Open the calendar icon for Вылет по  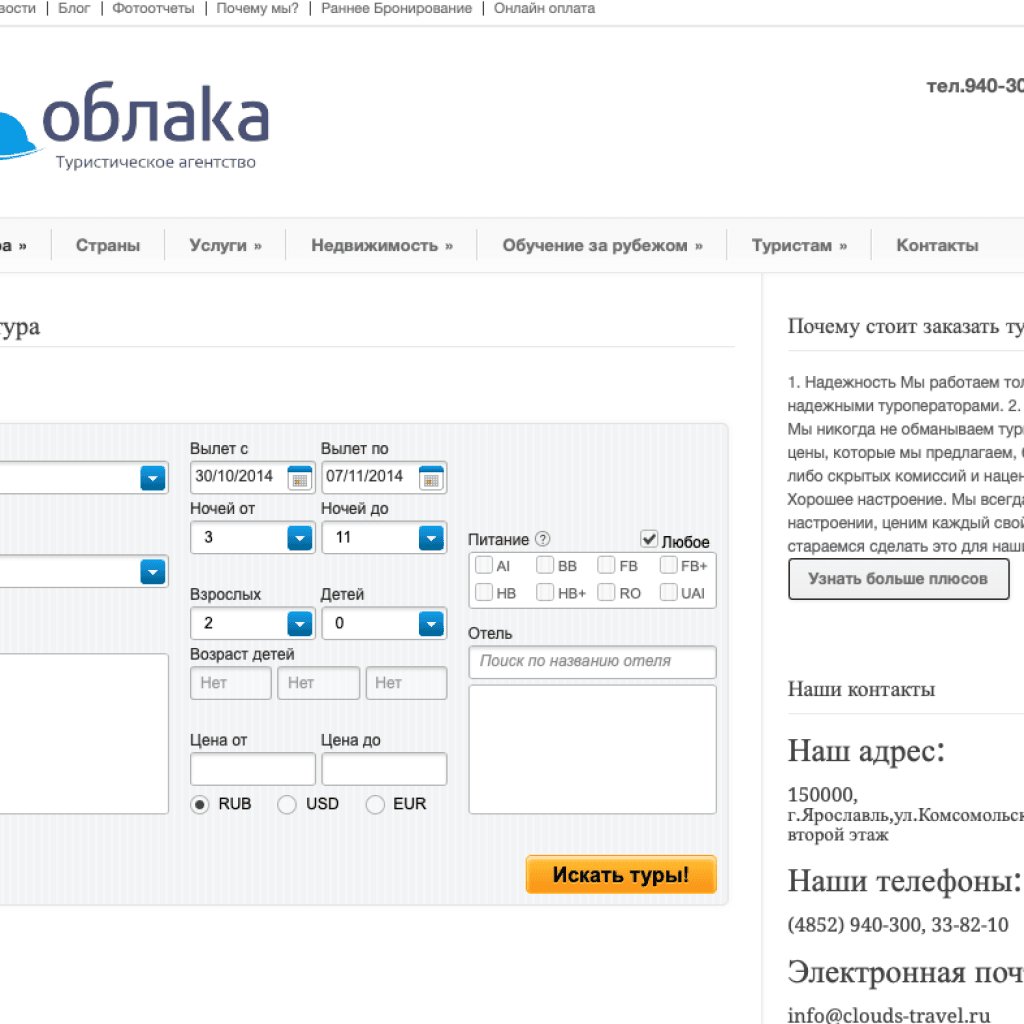[x=431, y=478]
